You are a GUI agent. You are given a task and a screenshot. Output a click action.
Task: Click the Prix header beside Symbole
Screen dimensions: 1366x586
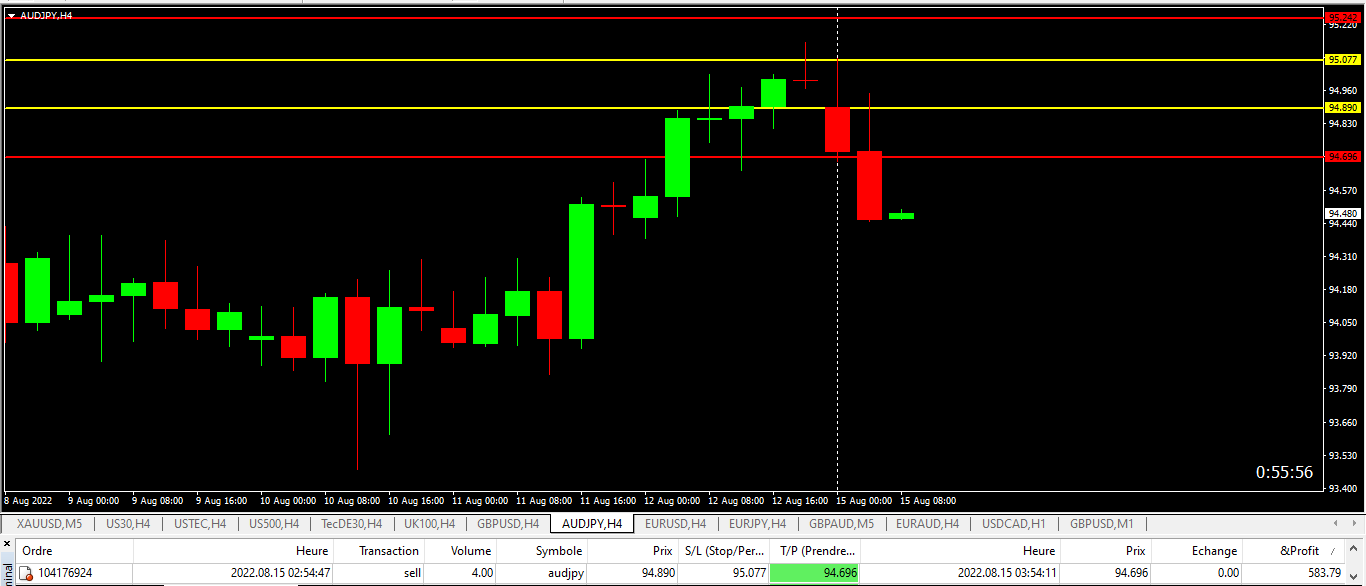[632, 551]
